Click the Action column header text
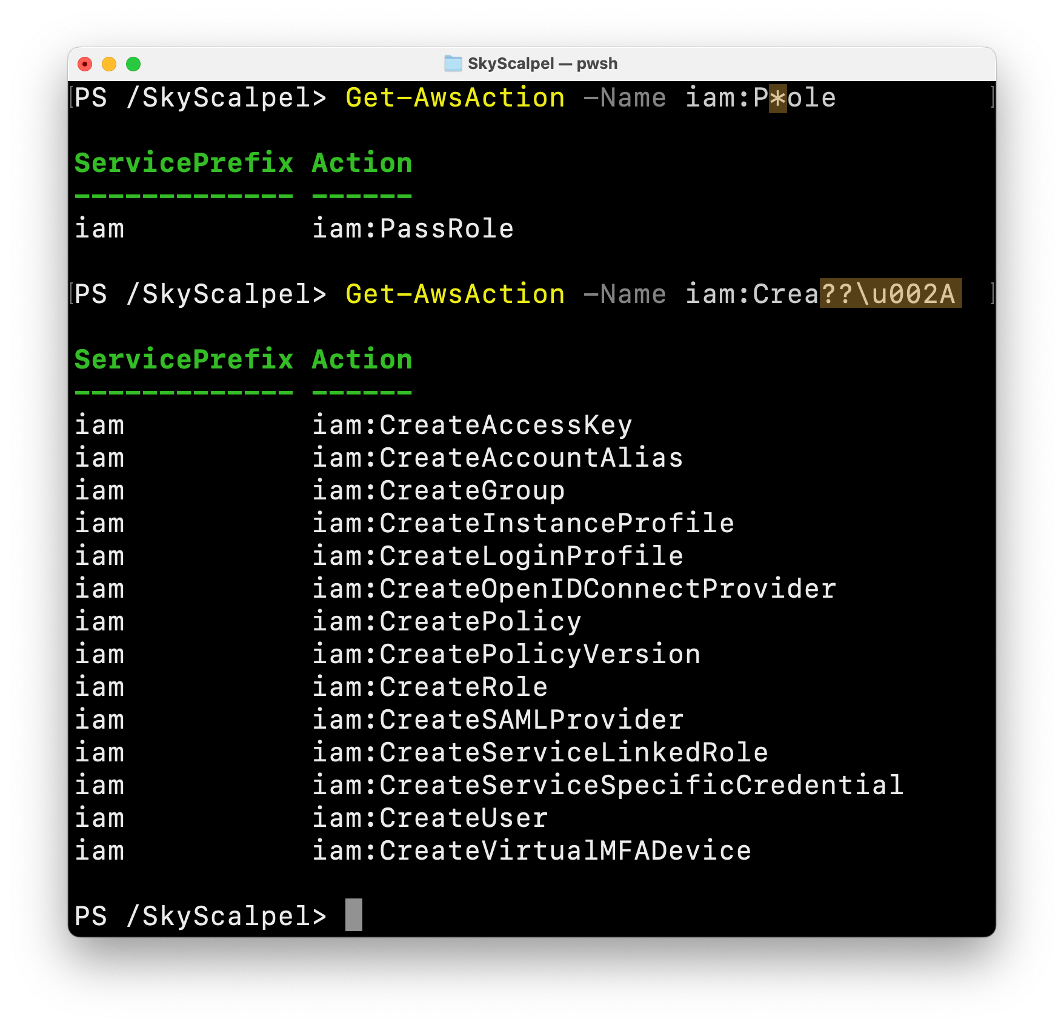 point(362,162)
